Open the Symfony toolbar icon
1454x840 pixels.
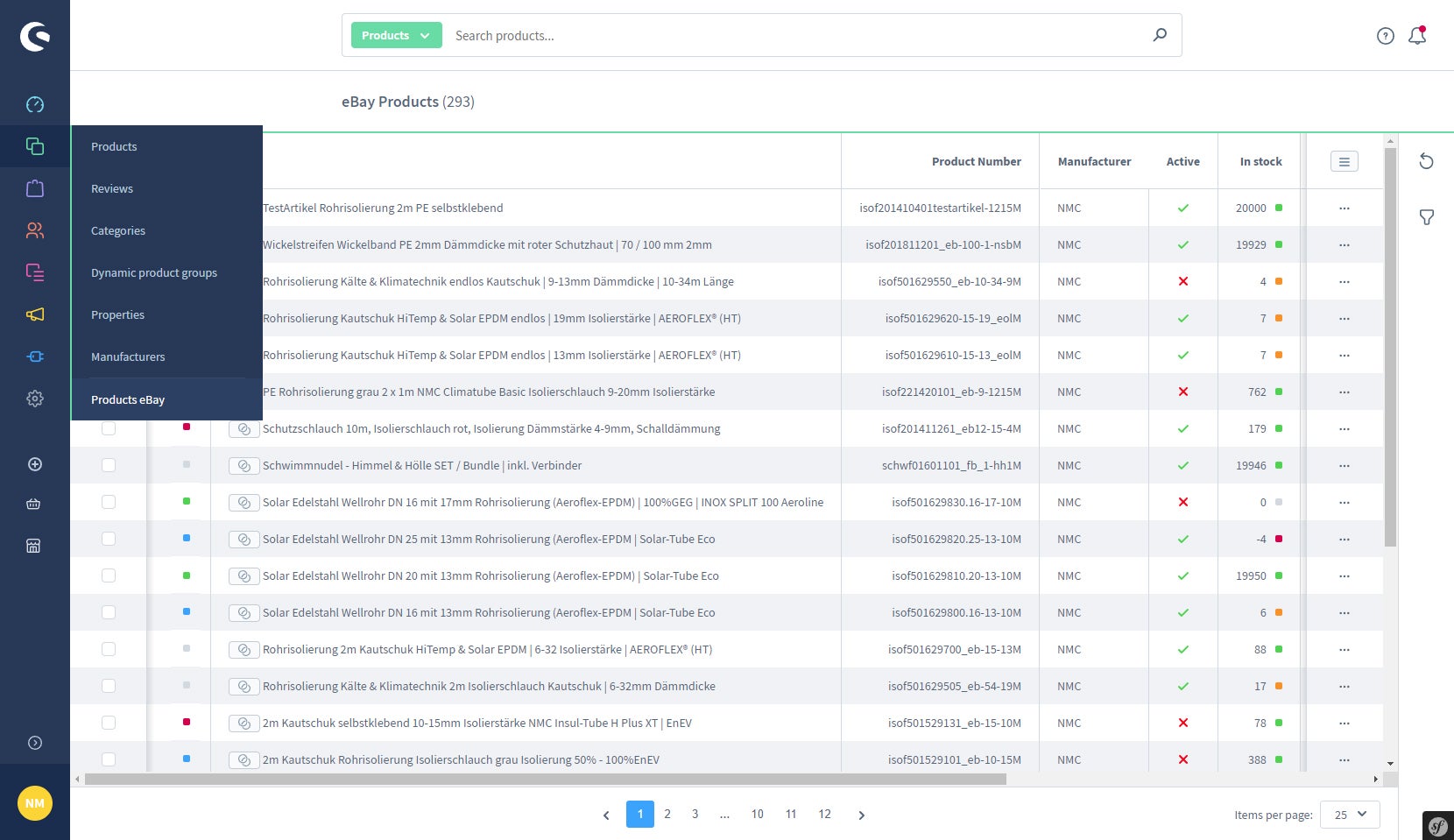click(1438, 825)
